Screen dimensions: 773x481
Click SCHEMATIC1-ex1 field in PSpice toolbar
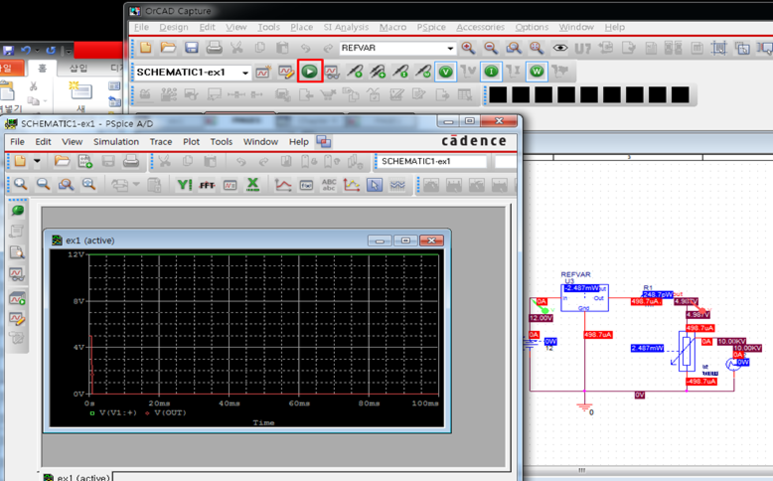(431, 161)
